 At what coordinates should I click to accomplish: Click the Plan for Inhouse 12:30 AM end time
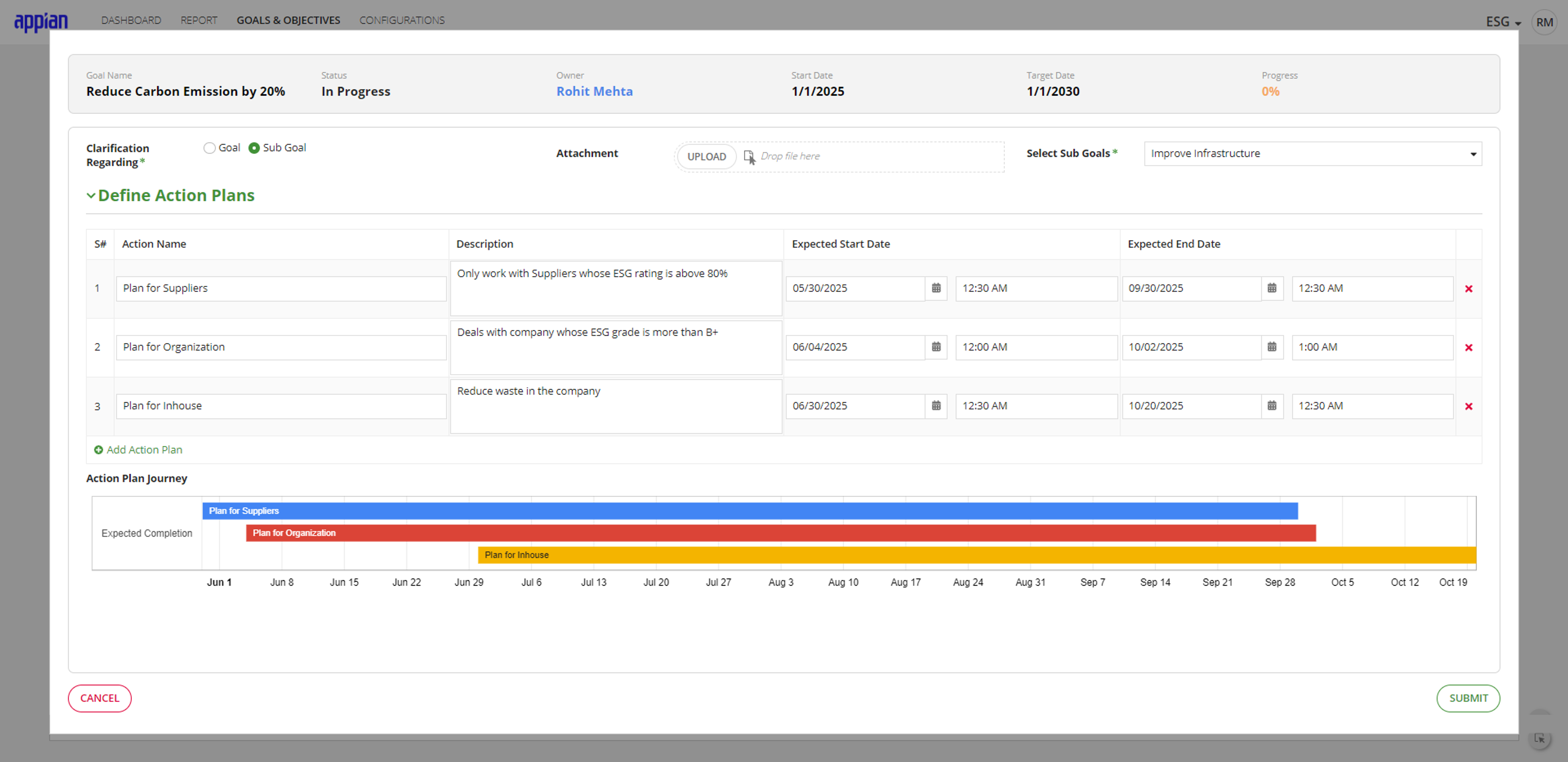tap(1372, 406)
